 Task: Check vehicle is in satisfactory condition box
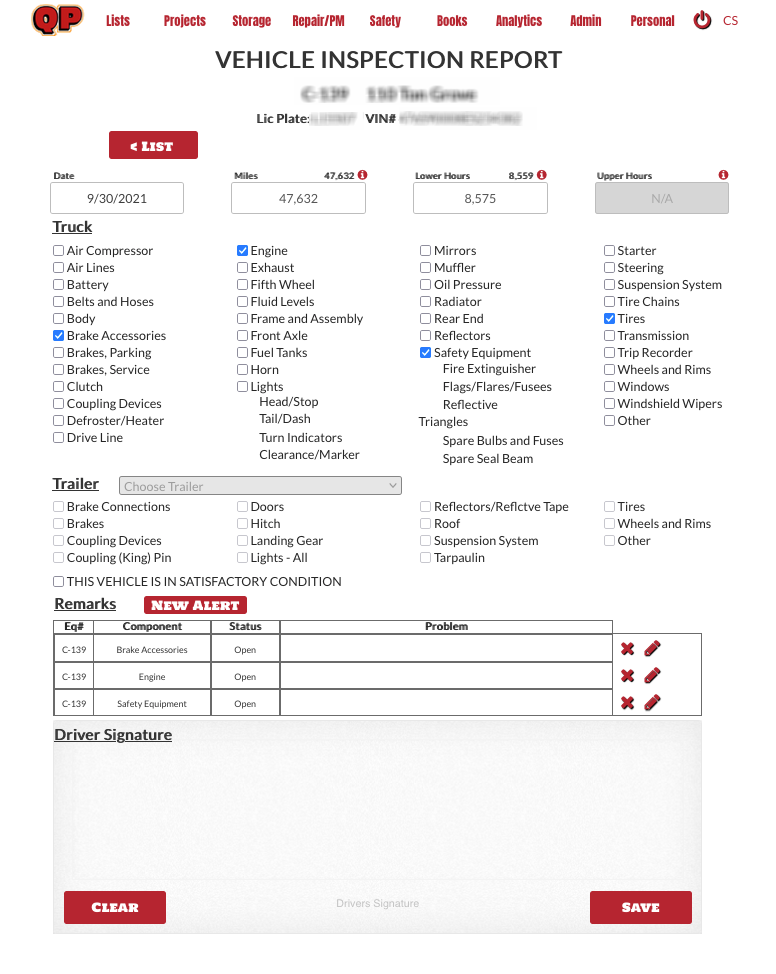(x=59, y=581)
